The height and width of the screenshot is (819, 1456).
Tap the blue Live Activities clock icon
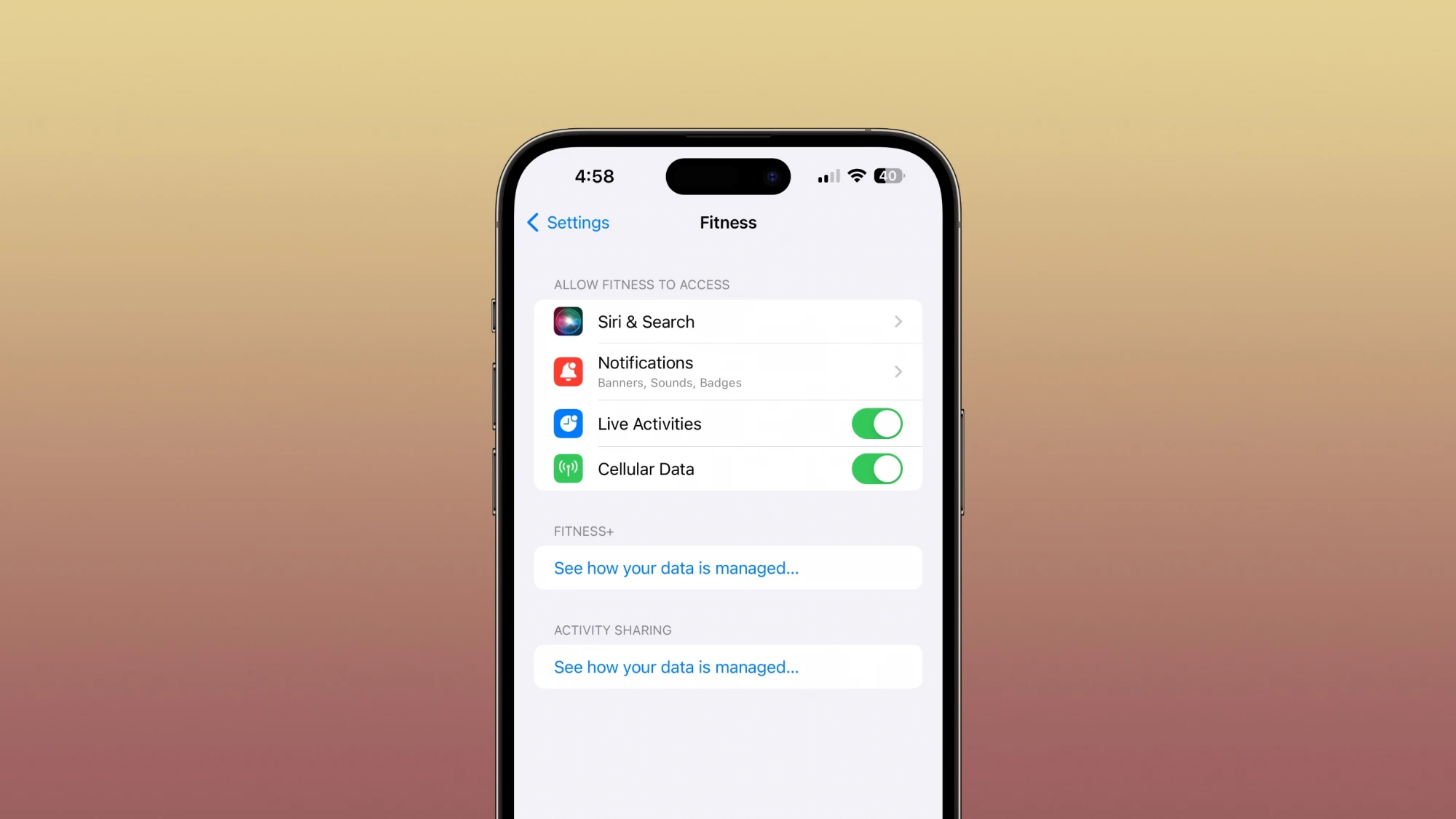[568, 423]
